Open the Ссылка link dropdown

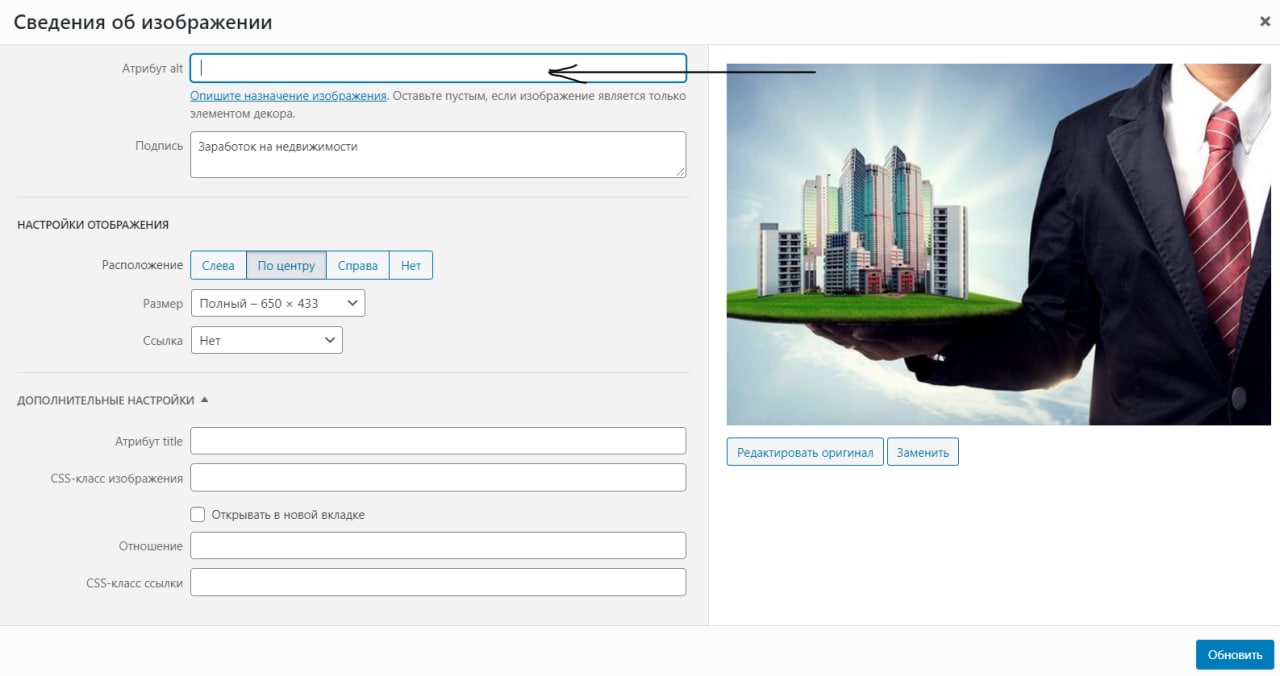point(267,340)
